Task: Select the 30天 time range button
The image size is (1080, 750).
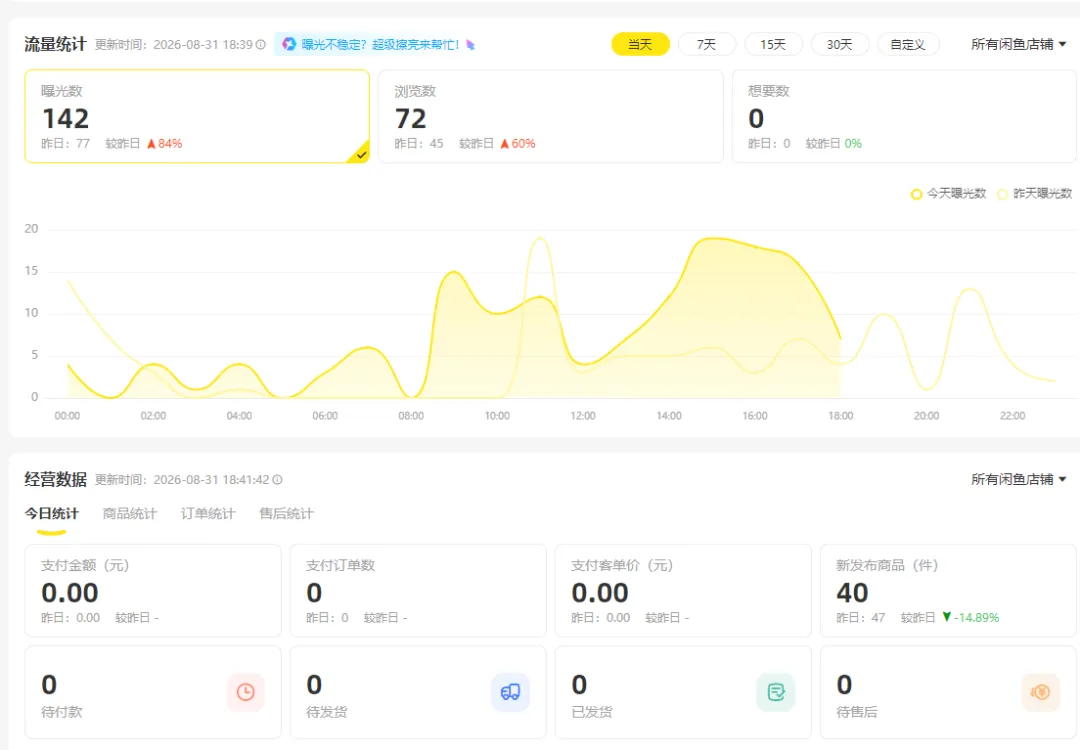Action: [x=840, y=45]
